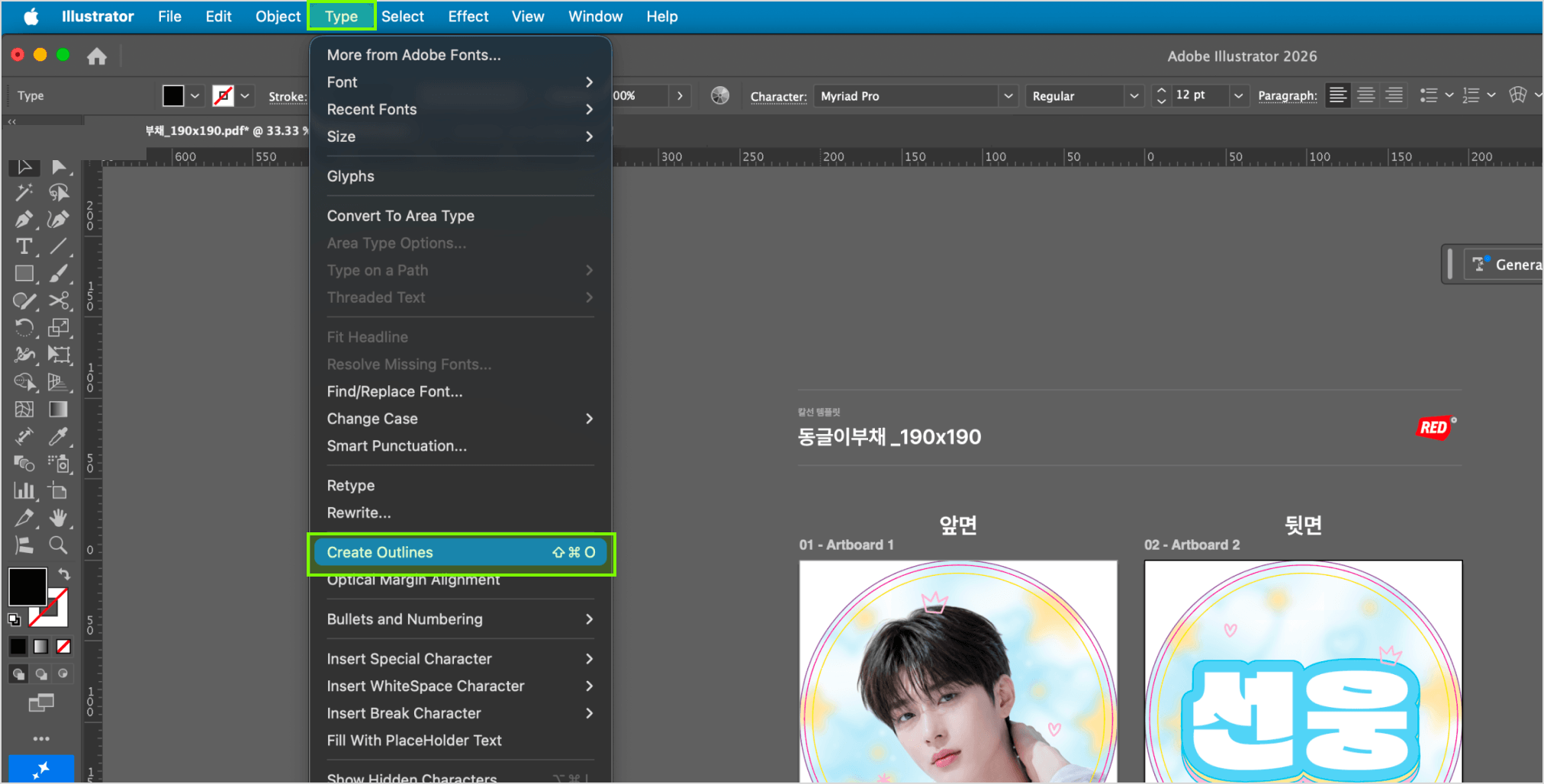Select the Free Transform tool
This screenshot has height=784, width=1544.
click(x=59, y=355)
